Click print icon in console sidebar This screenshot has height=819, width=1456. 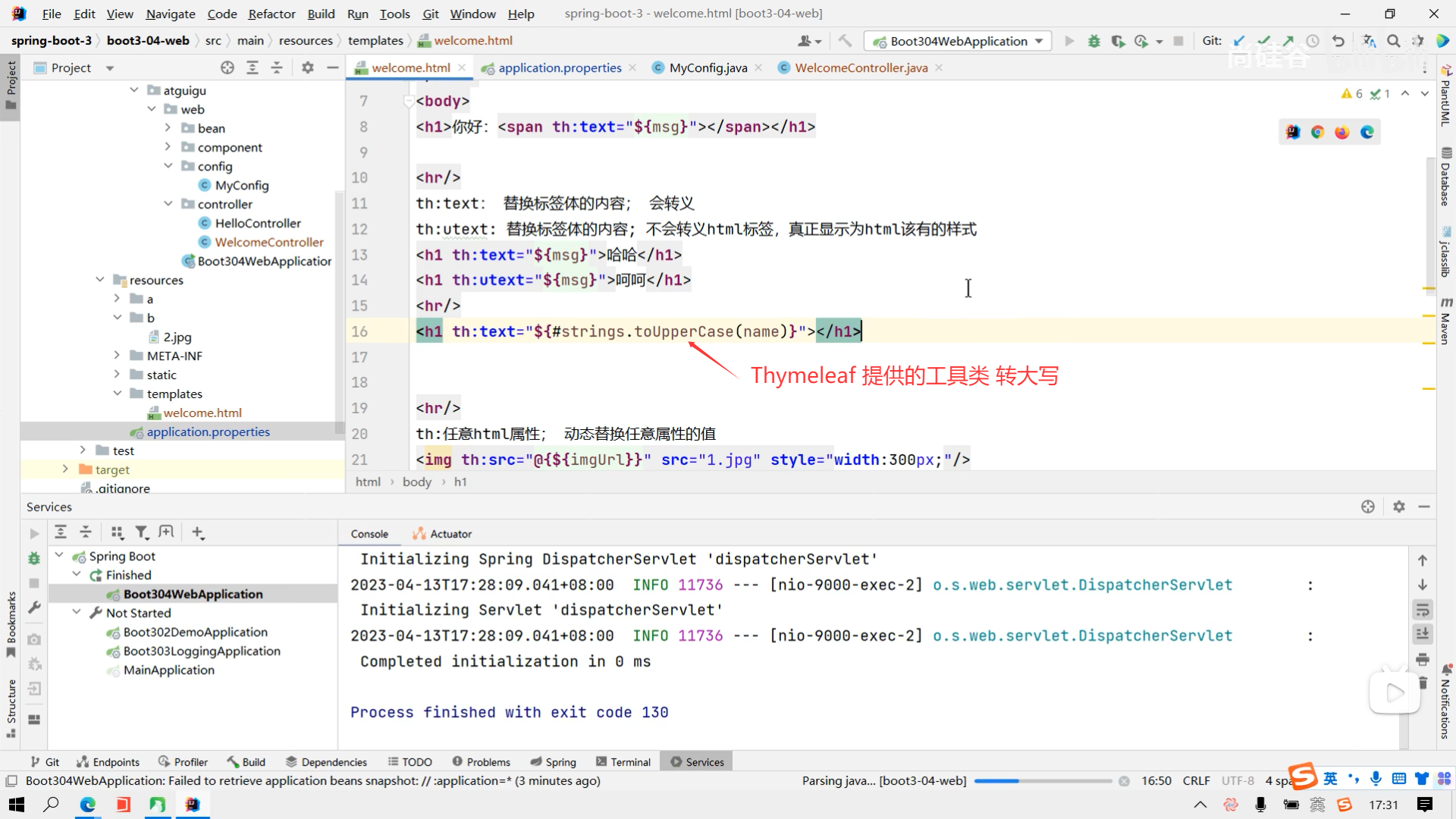[1423, 659]
